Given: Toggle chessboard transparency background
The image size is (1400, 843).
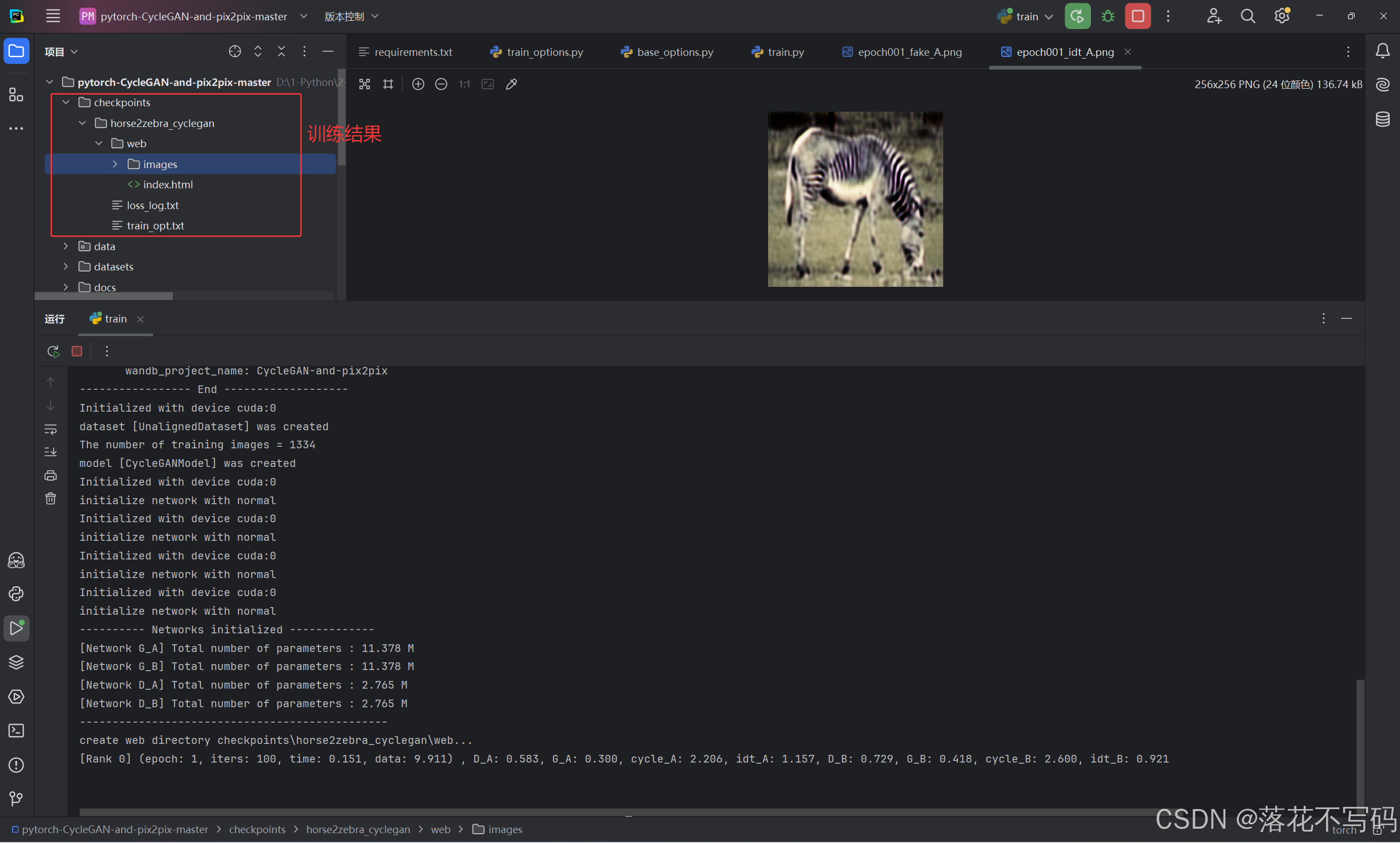Looking at the screenshot, I should click(364, 84).
